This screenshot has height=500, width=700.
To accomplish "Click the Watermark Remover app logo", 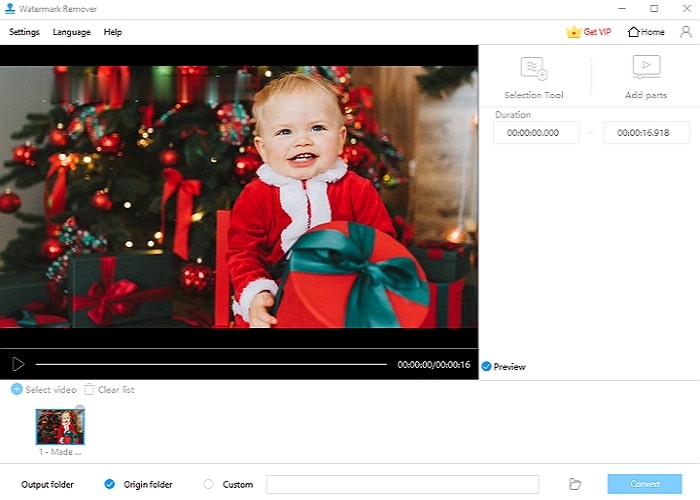I will click(x=10, y=8).
